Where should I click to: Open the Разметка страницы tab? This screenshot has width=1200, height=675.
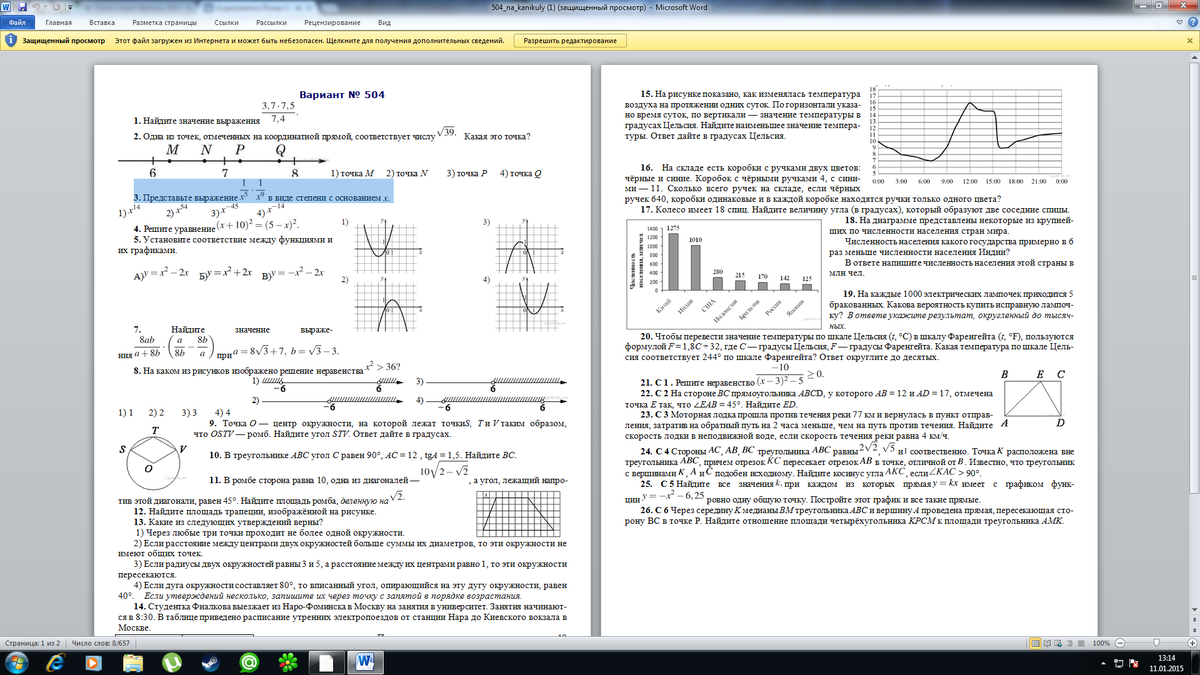[166, 21]
